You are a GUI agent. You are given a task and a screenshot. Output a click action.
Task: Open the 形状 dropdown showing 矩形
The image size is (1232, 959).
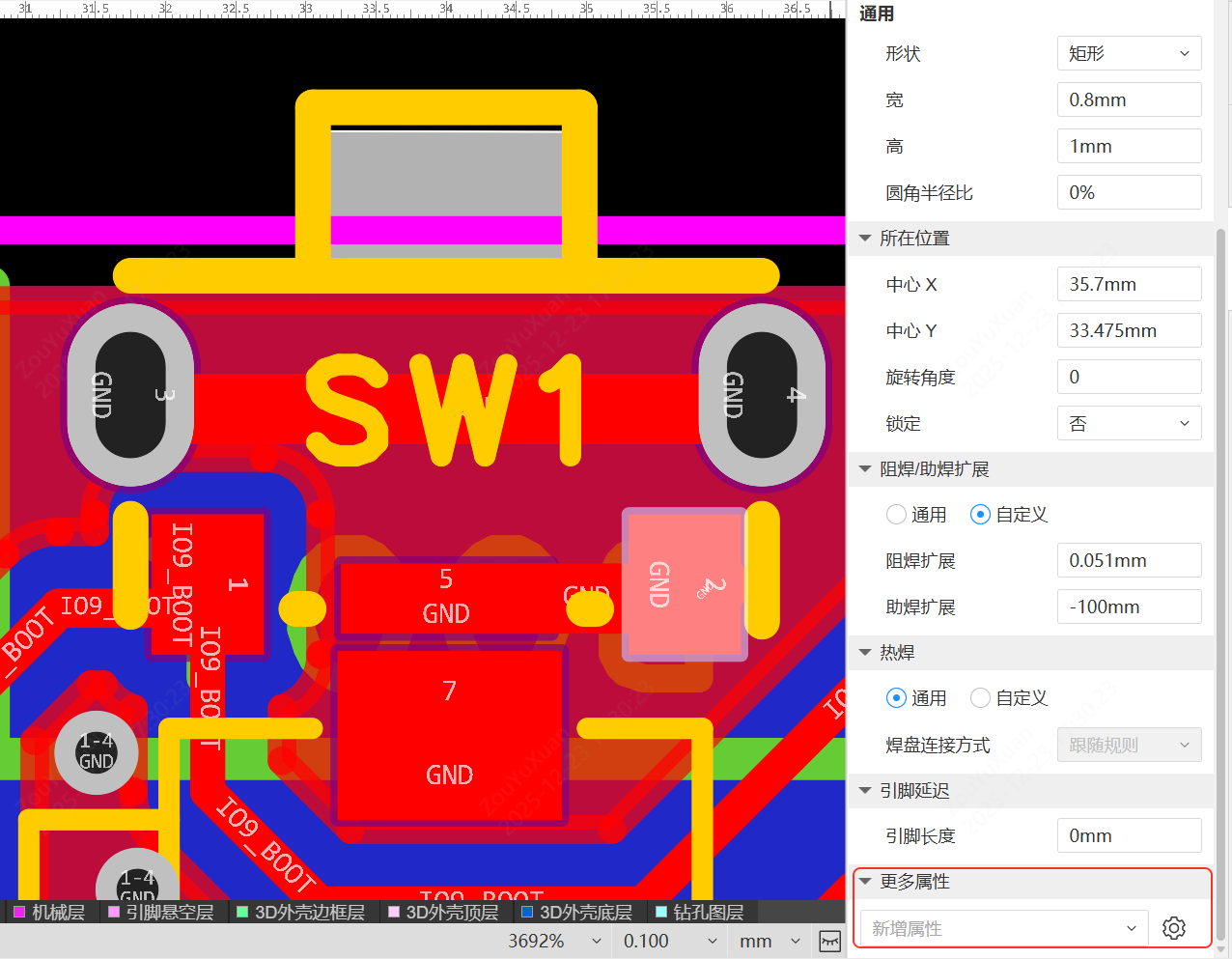pos(1129,53)
